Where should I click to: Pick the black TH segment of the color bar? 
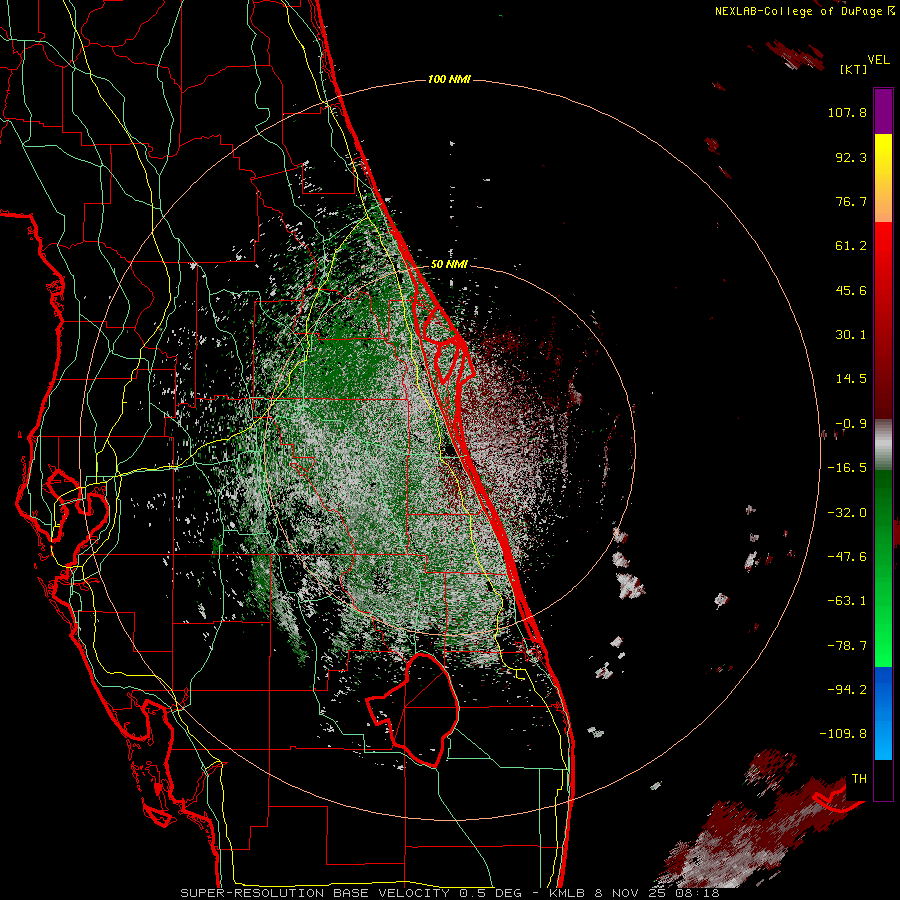point(883,779)
